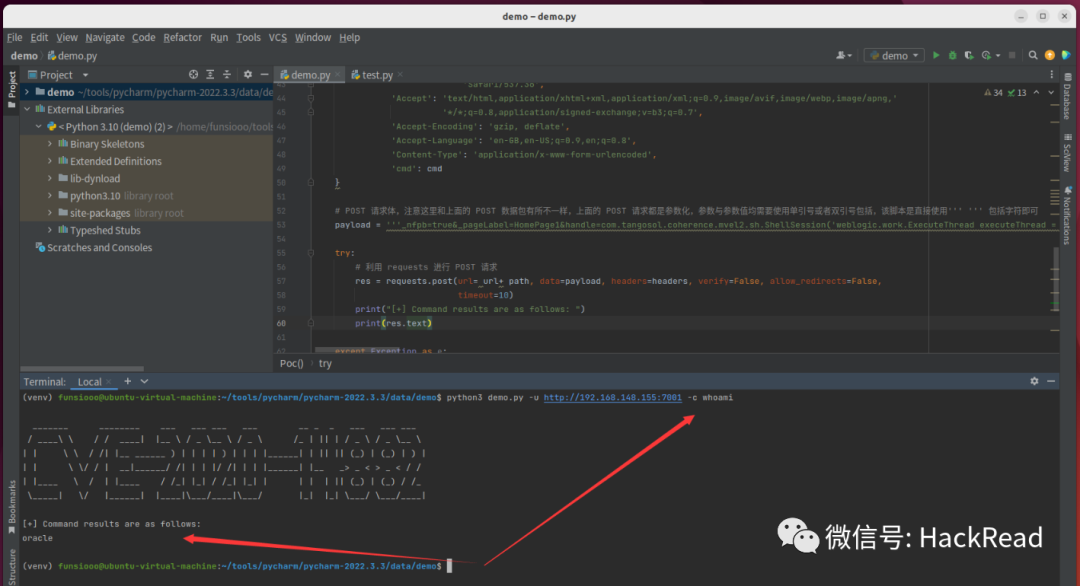Run demo with coverage
The image size is (1080, 586).
click(969, 55)
